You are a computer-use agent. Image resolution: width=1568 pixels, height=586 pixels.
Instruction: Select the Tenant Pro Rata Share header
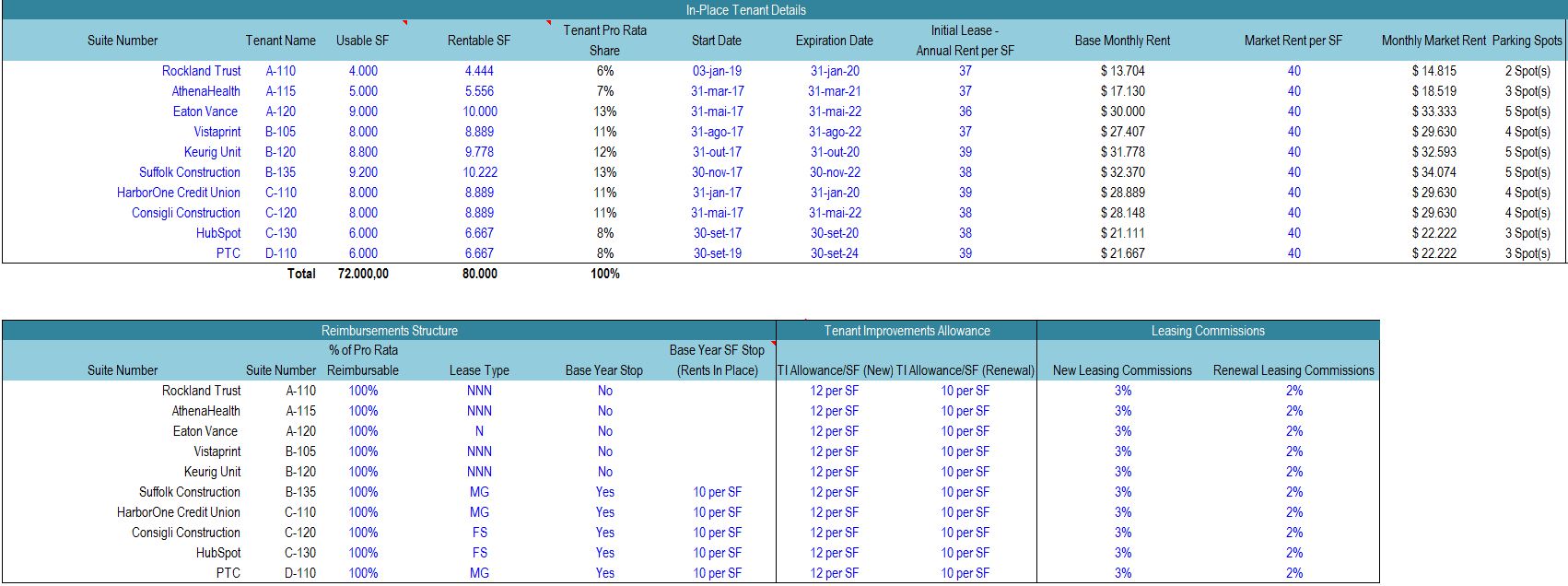[605, 41]
